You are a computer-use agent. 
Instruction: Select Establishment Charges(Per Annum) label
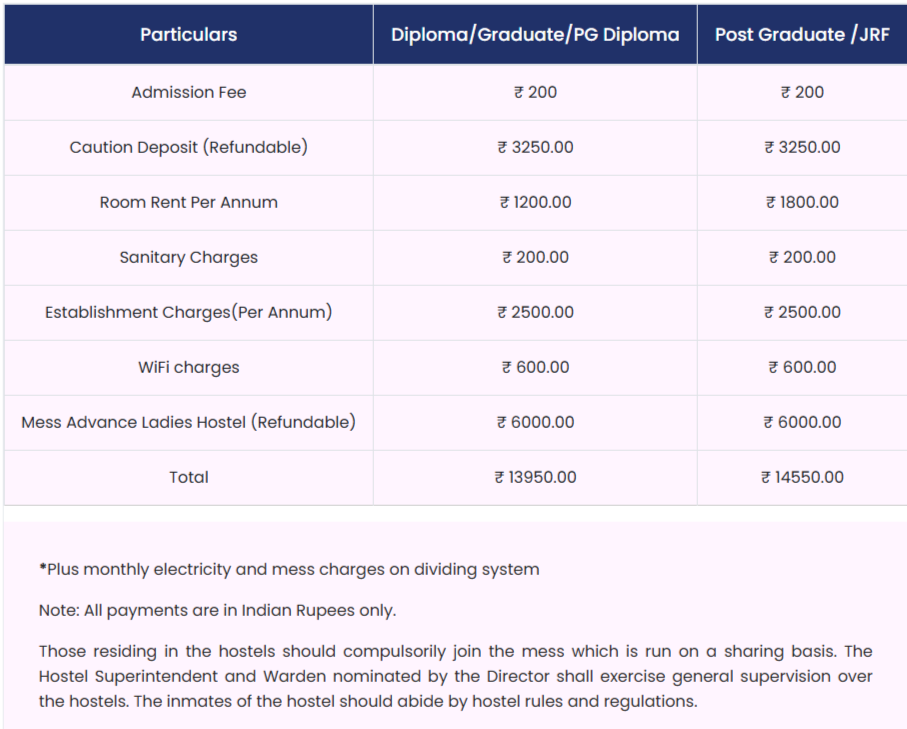188,312
